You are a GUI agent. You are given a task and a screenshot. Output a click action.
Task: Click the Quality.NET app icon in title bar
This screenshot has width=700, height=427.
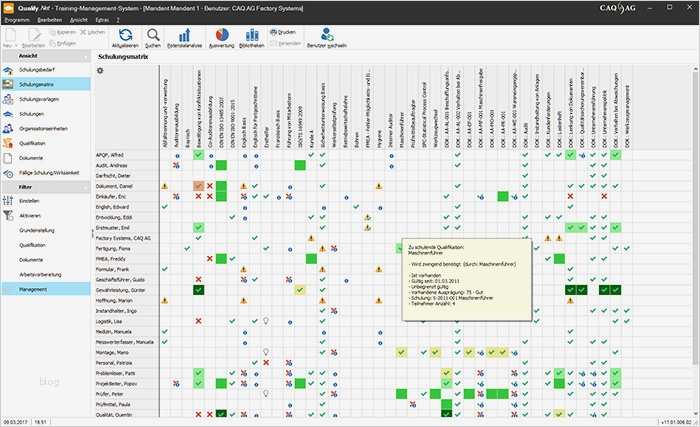tap(8, 8)
